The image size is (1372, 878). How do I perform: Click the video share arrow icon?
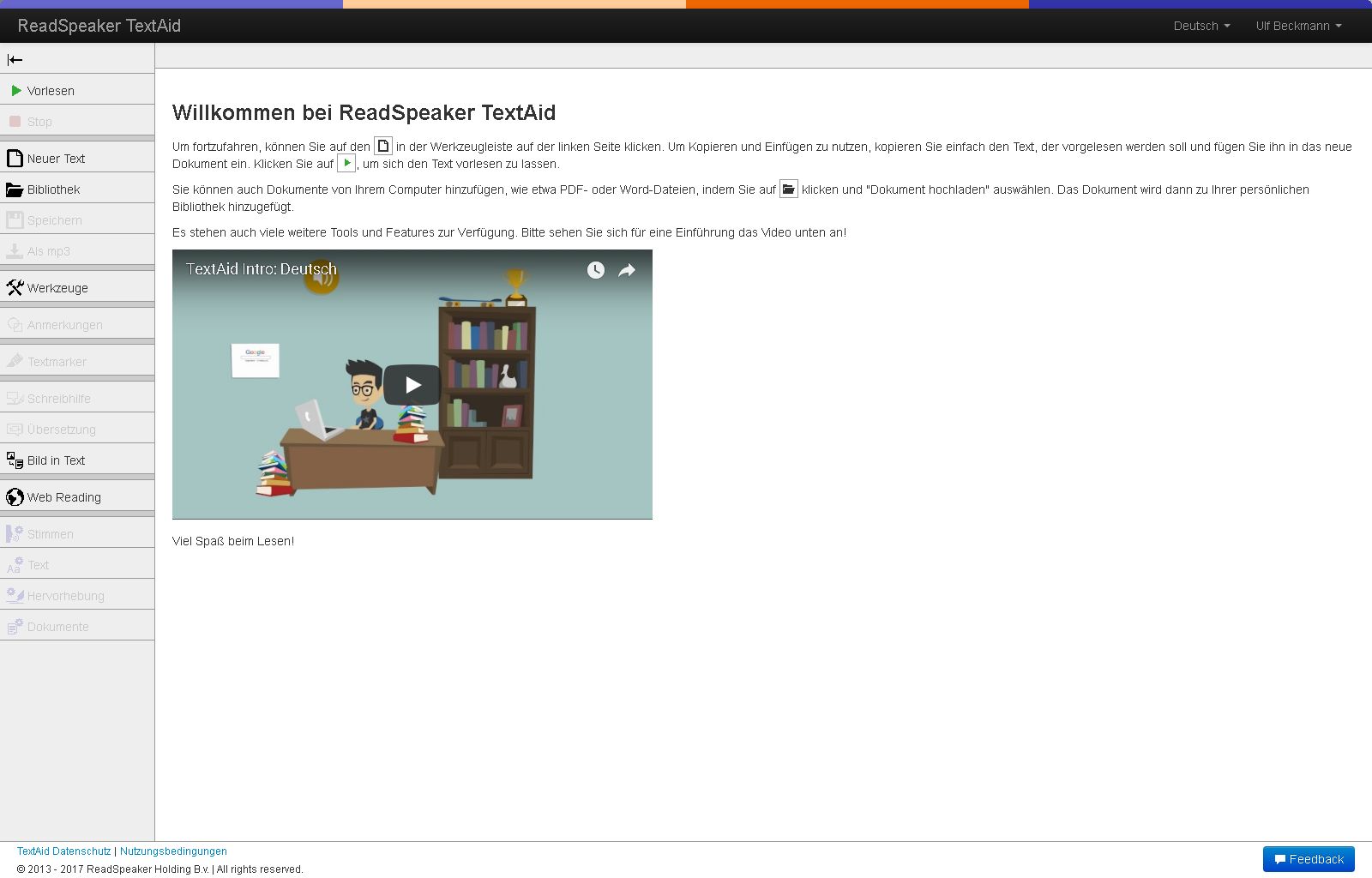(627, 270)
